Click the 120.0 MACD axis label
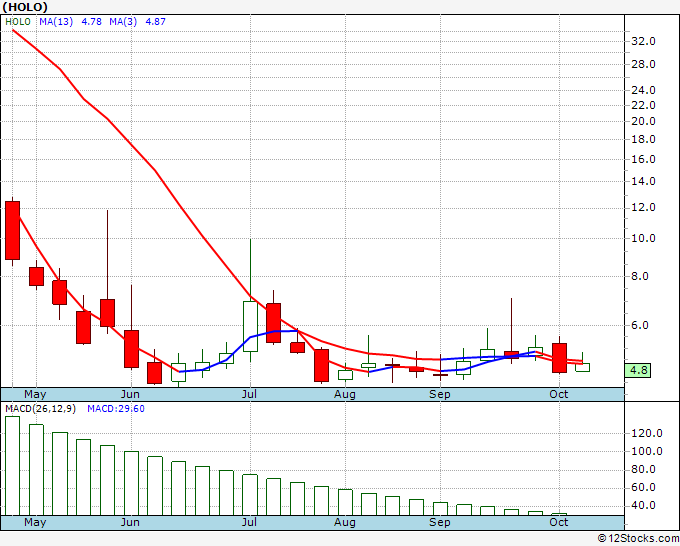 point(647,433)
